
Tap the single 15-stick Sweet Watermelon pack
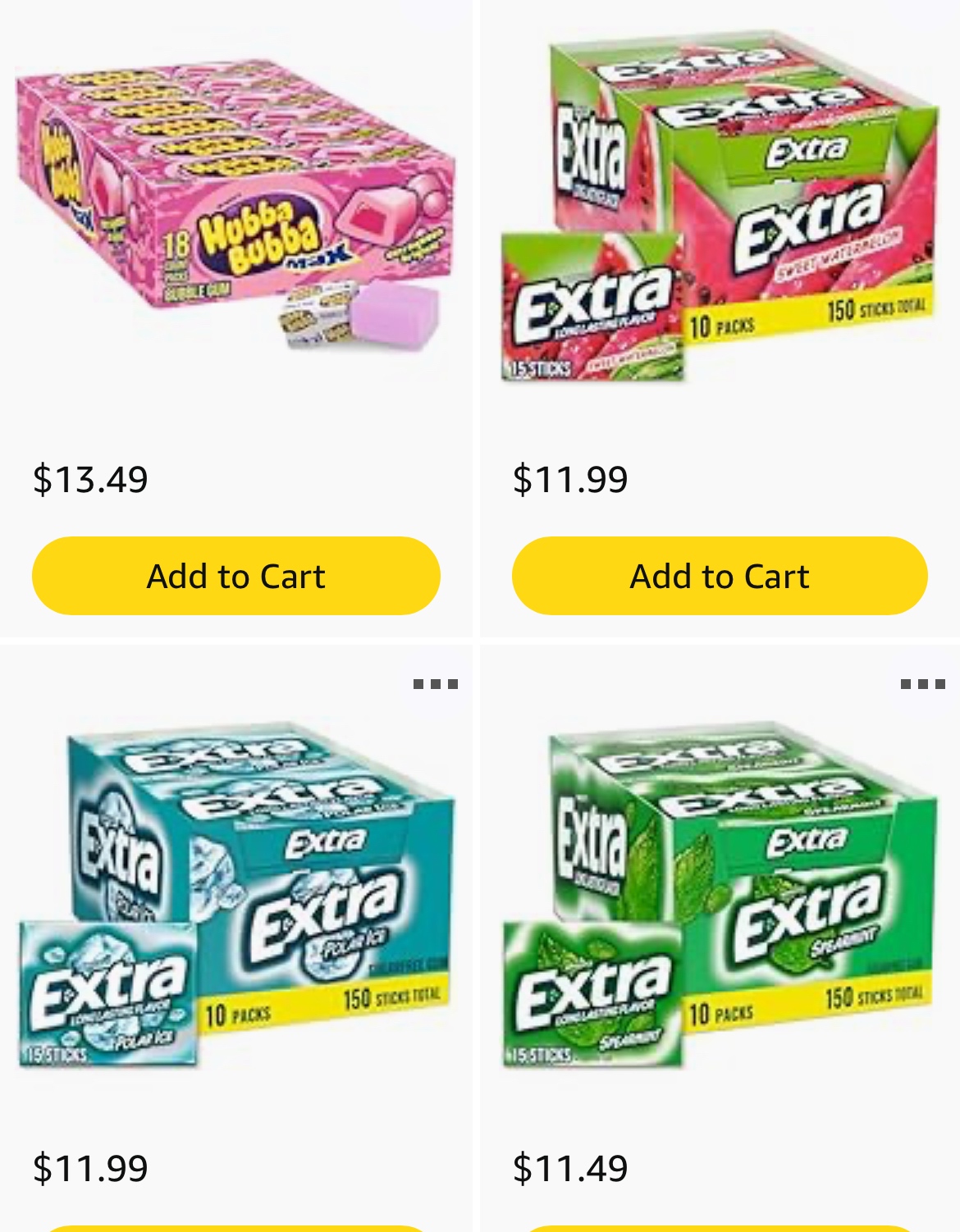click(x=592, y=307)
